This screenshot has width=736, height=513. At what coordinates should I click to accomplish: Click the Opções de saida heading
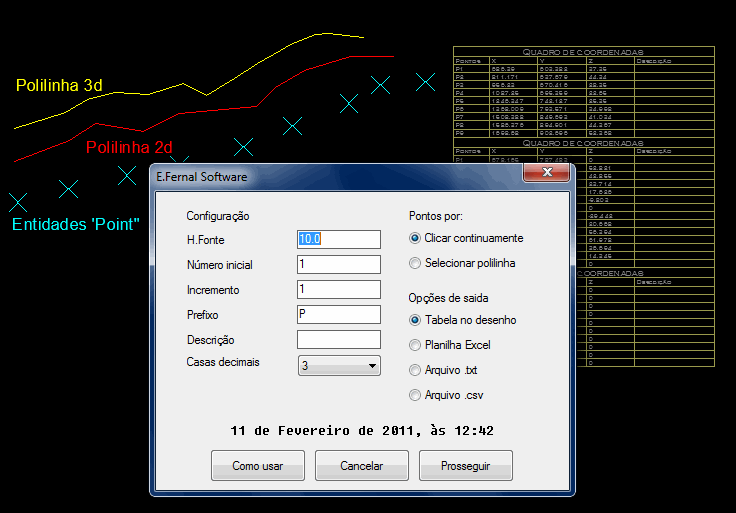(x=448, y=298)
